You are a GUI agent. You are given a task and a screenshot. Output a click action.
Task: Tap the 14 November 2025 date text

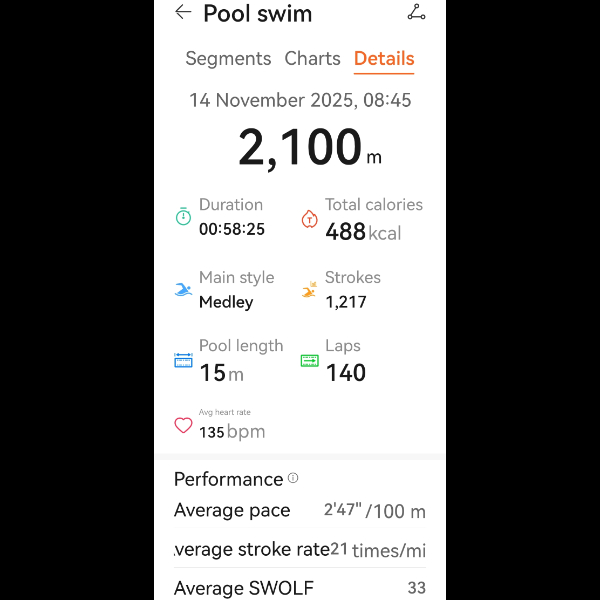[300, 100]
